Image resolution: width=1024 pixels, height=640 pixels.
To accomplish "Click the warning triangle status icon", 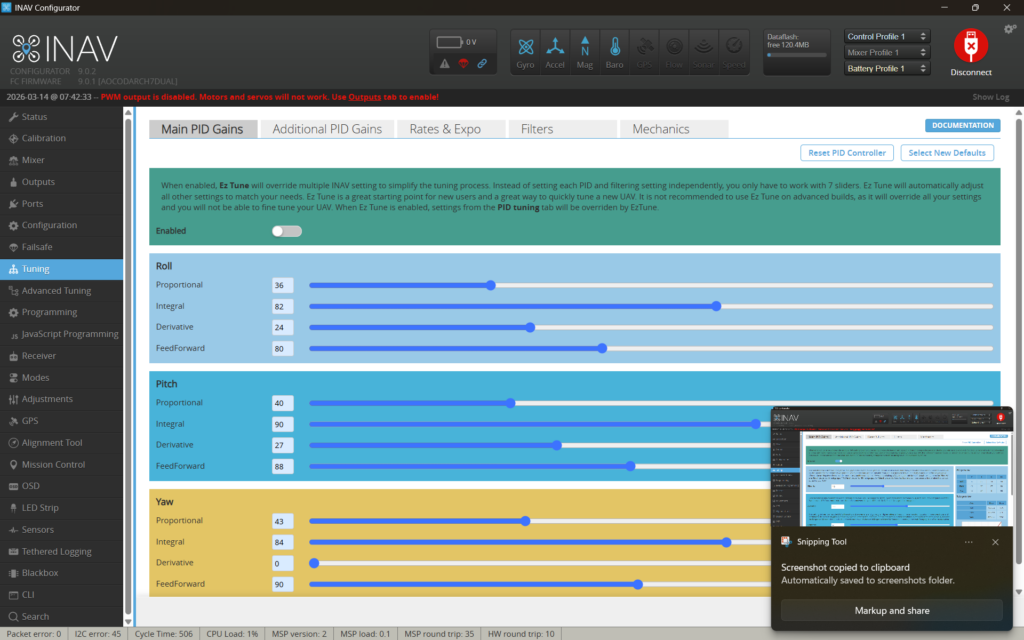I will click(445, 64).
